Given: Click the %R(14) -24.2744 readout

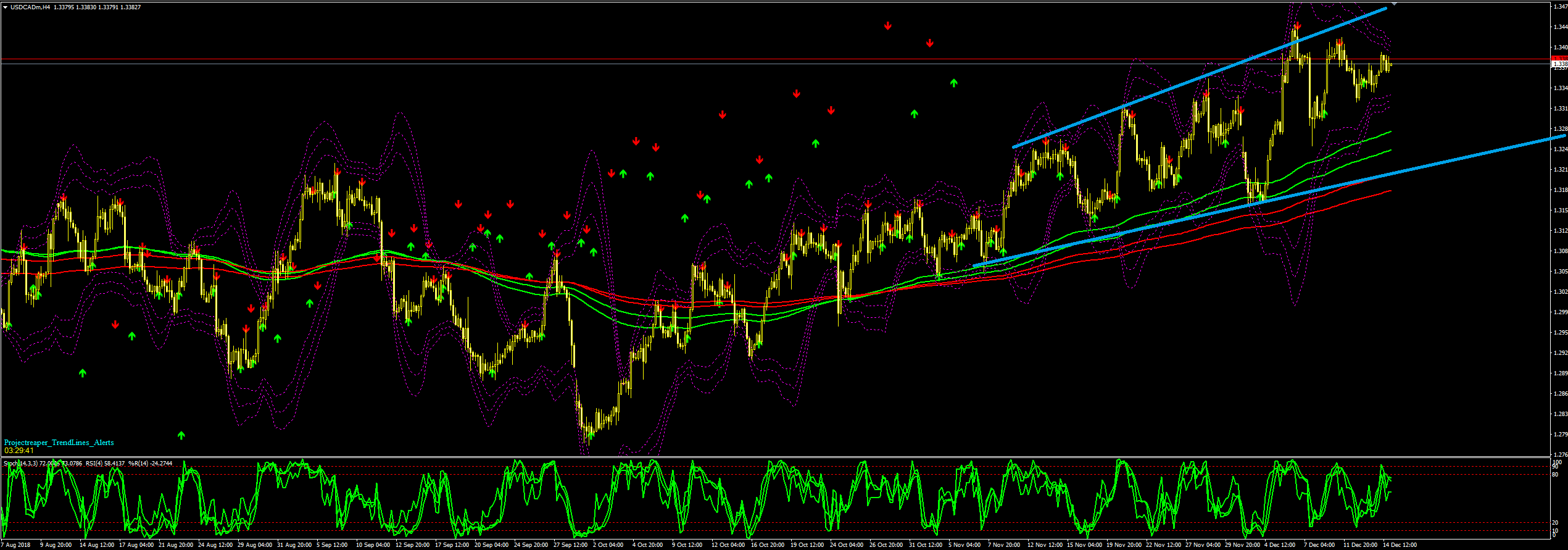Looking at the screenshot, I should click(x=151, y=464).
